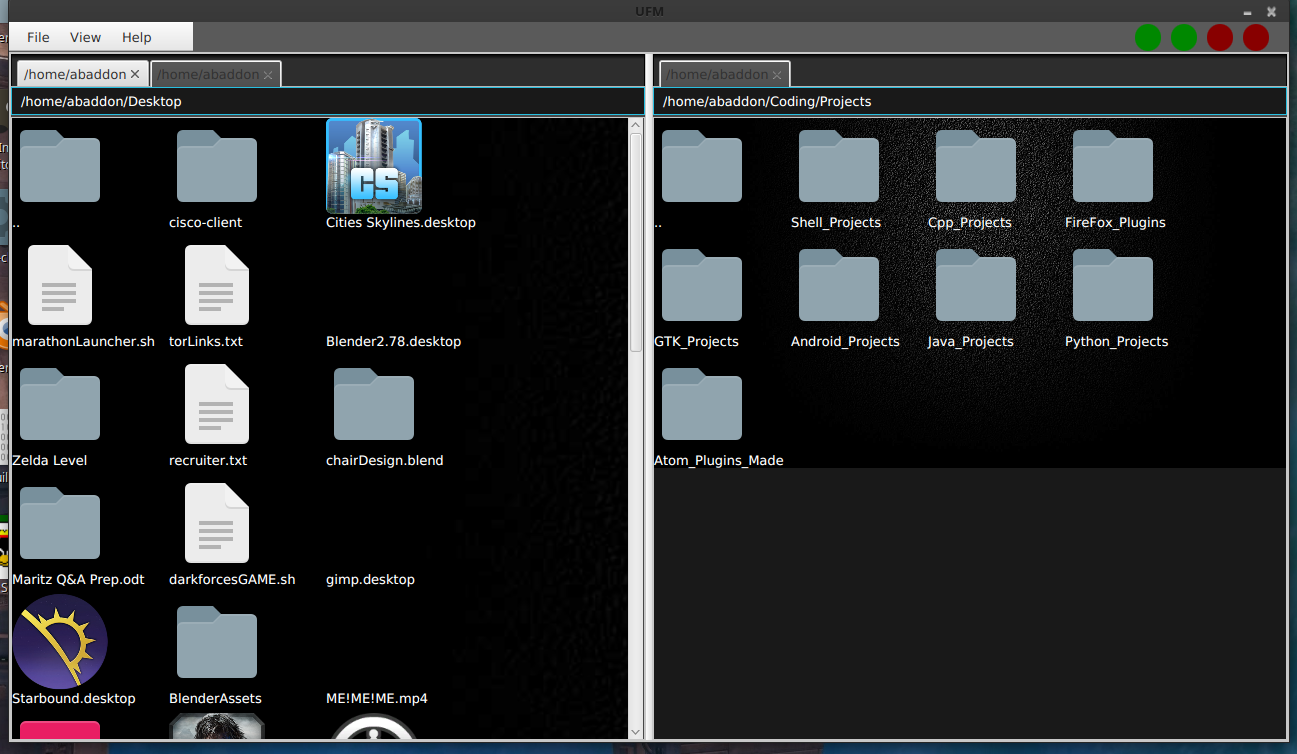The width and height of the screenshot is (1297, 754).
Task: Launch the Starbound.desktop icon
Action: 60,642
